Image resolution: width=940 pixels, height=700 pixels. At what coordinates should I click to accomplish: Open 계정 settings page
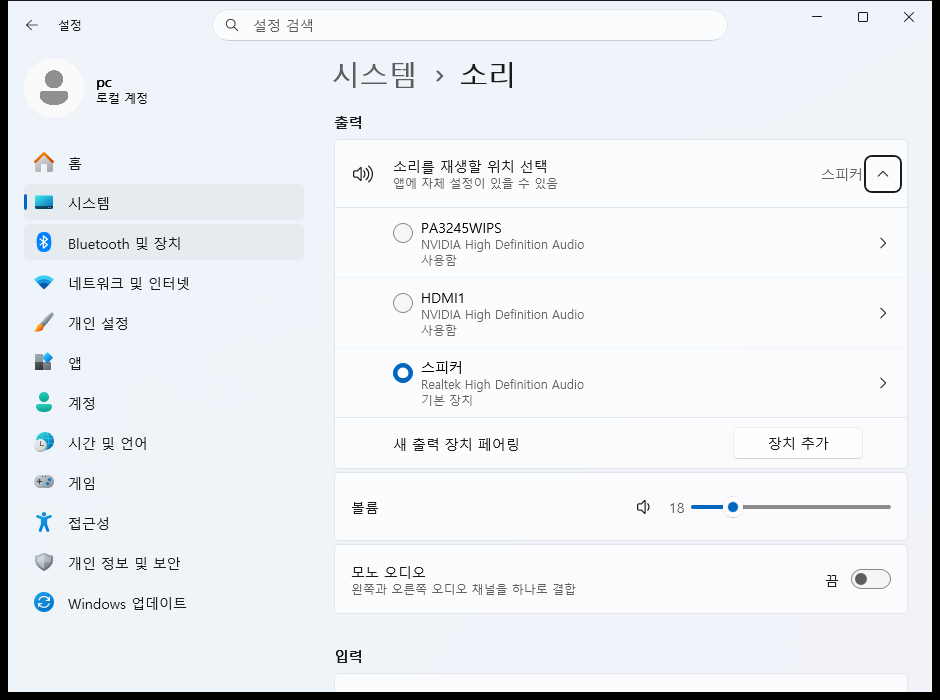point(164,403)
